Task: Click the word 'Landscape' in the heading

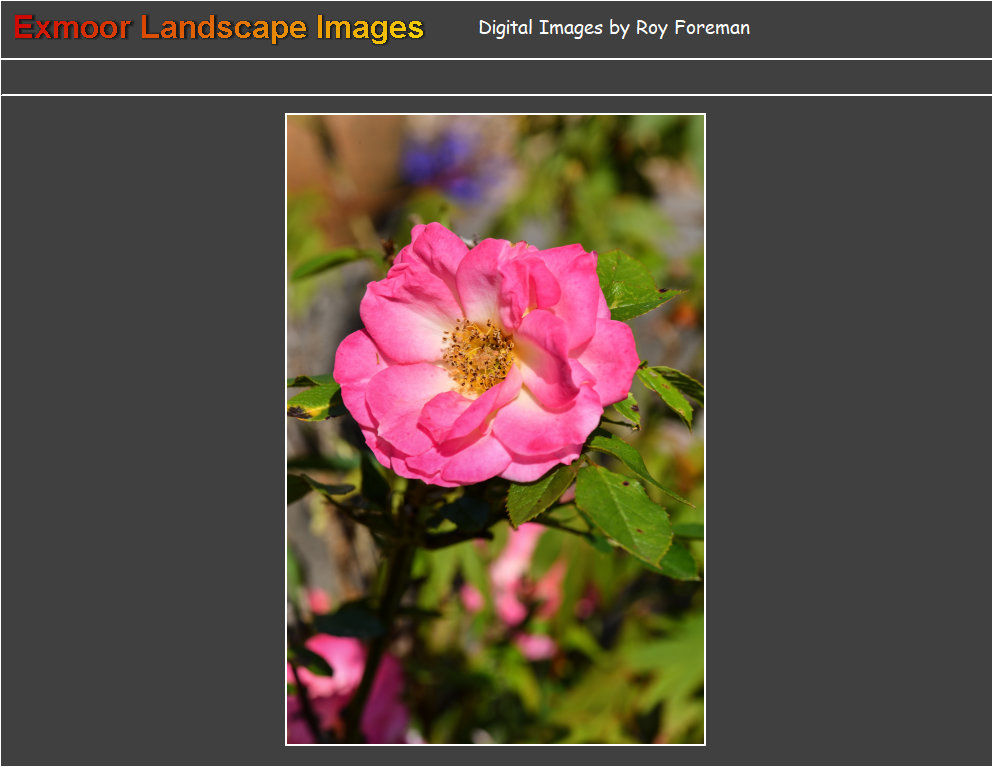Action: [226, 28]
